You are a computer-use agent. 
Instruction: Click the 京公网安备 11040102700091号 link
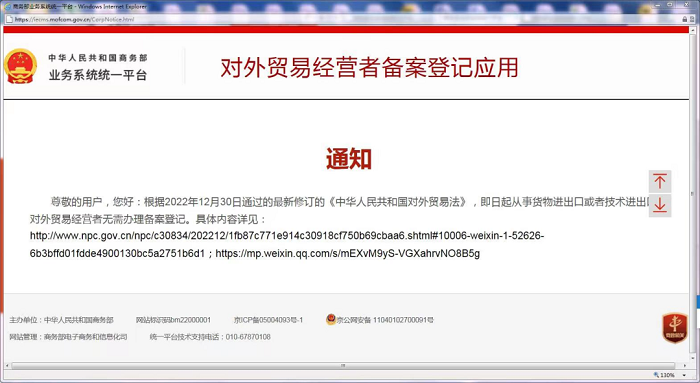(x=385, y=320)
